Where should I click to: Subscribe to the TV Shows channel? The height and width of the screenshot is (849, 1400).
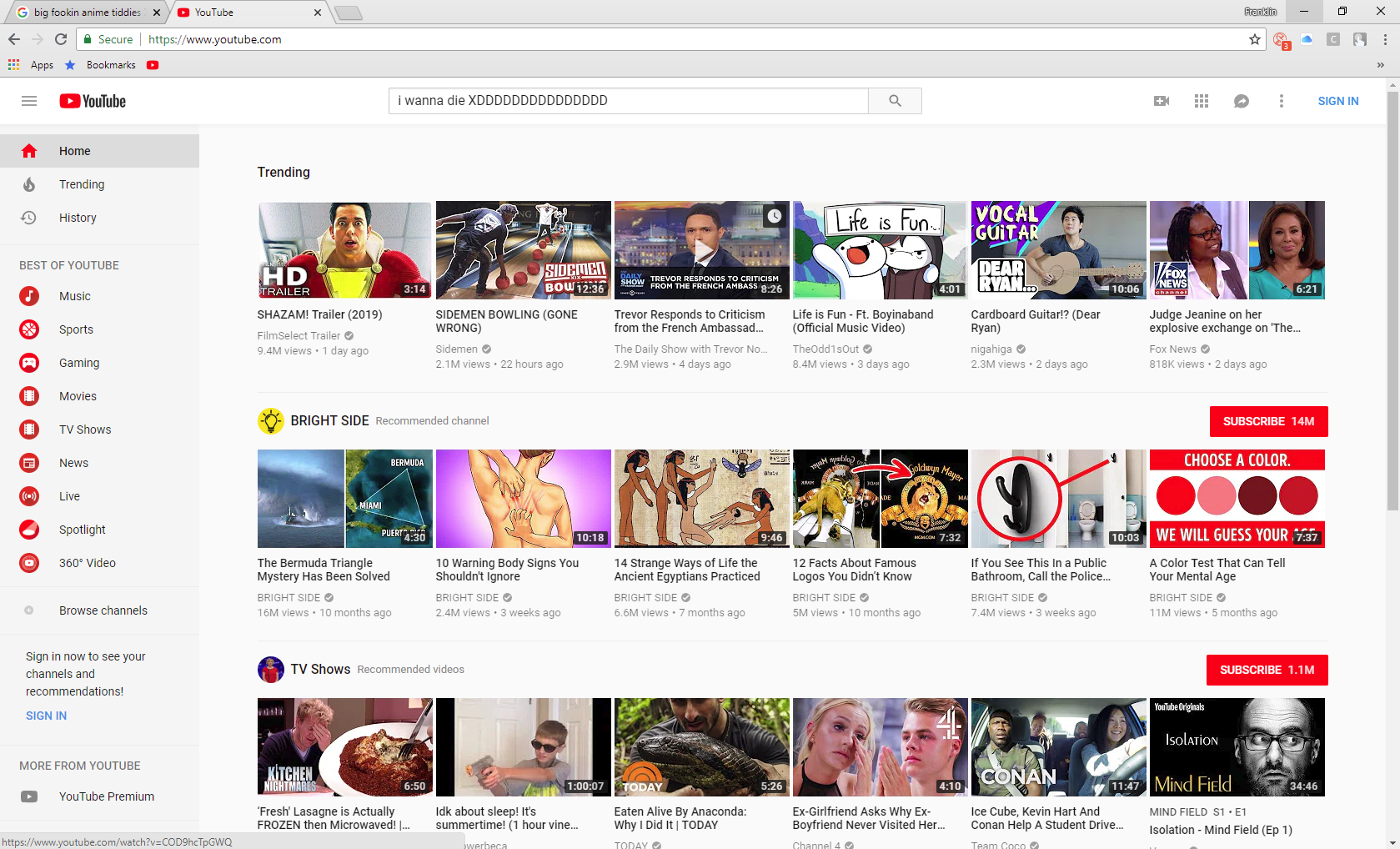(x=1267, y=670)
